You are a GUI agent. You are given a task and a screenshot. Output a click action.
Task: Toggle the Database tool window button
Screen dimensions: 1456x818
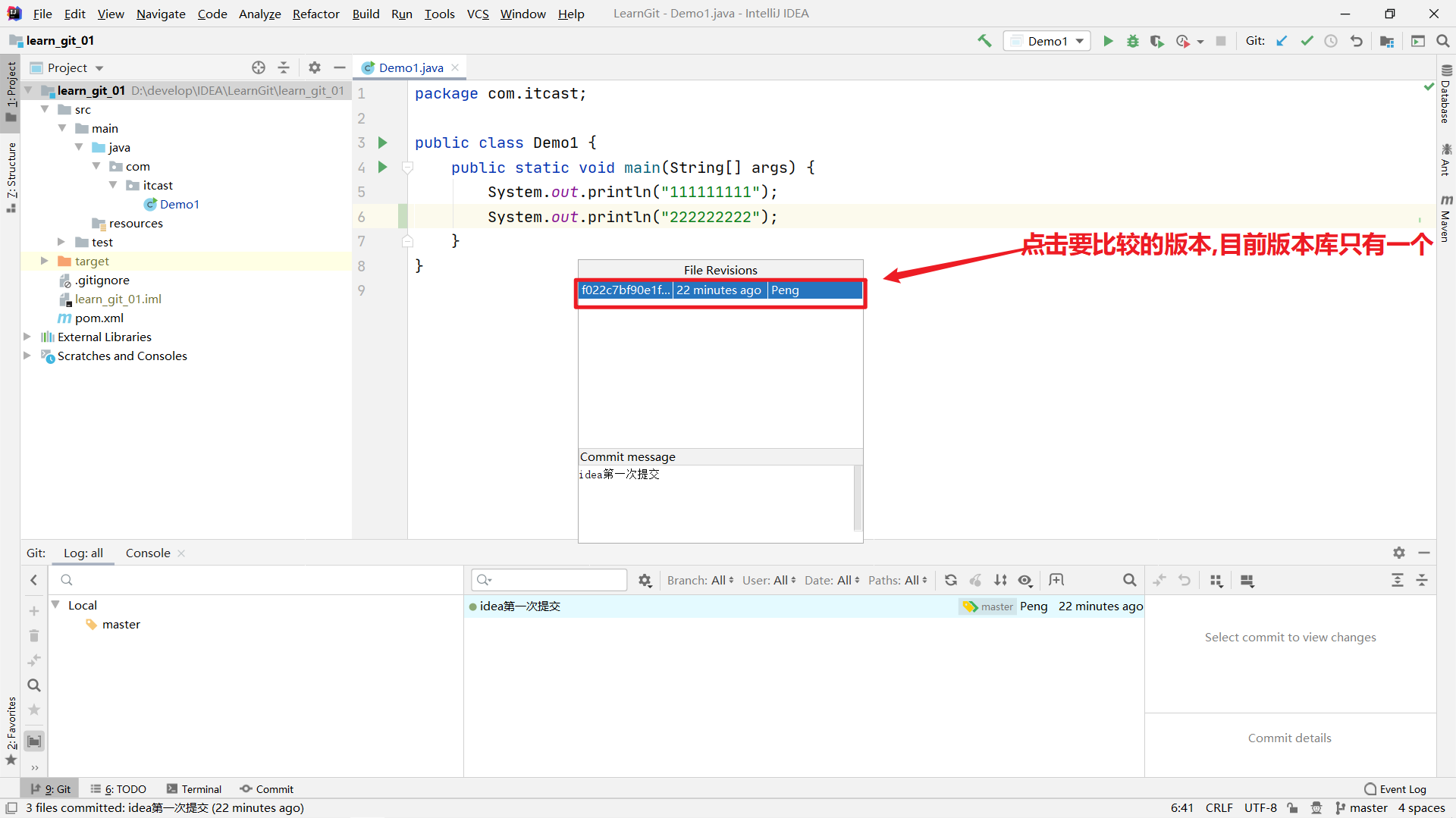point(1446,94)
